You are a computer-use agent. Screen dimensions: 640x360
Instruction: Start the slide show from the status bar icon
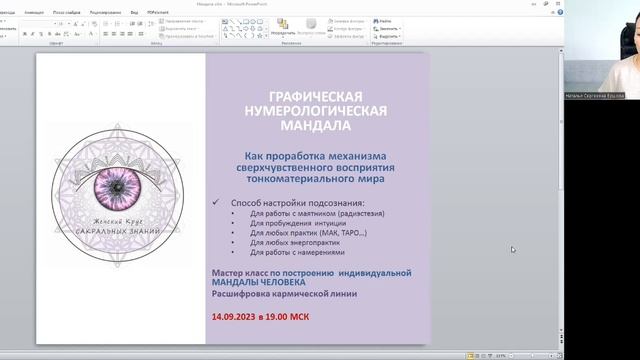[x=490, y=356]
